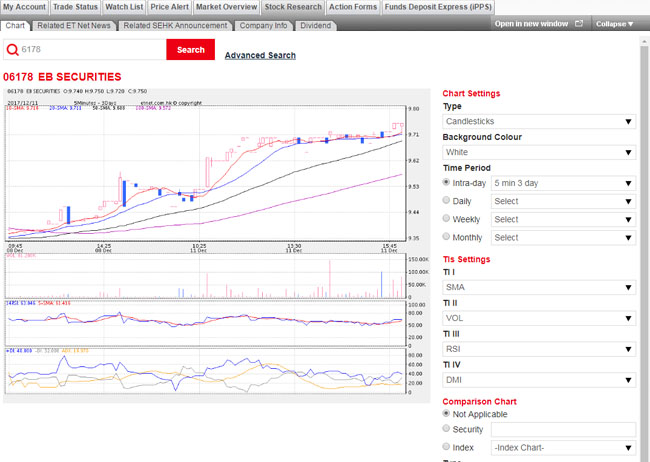650x462 pixels.
Task: Click the Comparison Chart heading
Action: coord(480,401)
